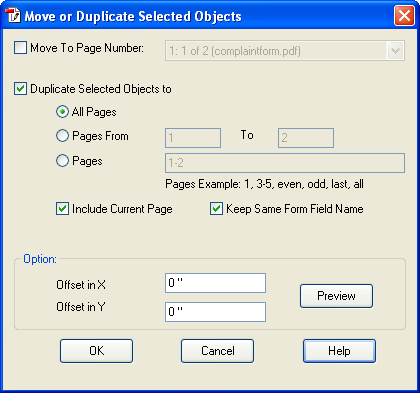Enable Move To Page Number checkbox
The width and height of the screenshot is (420, 393).
click(20, 47)
